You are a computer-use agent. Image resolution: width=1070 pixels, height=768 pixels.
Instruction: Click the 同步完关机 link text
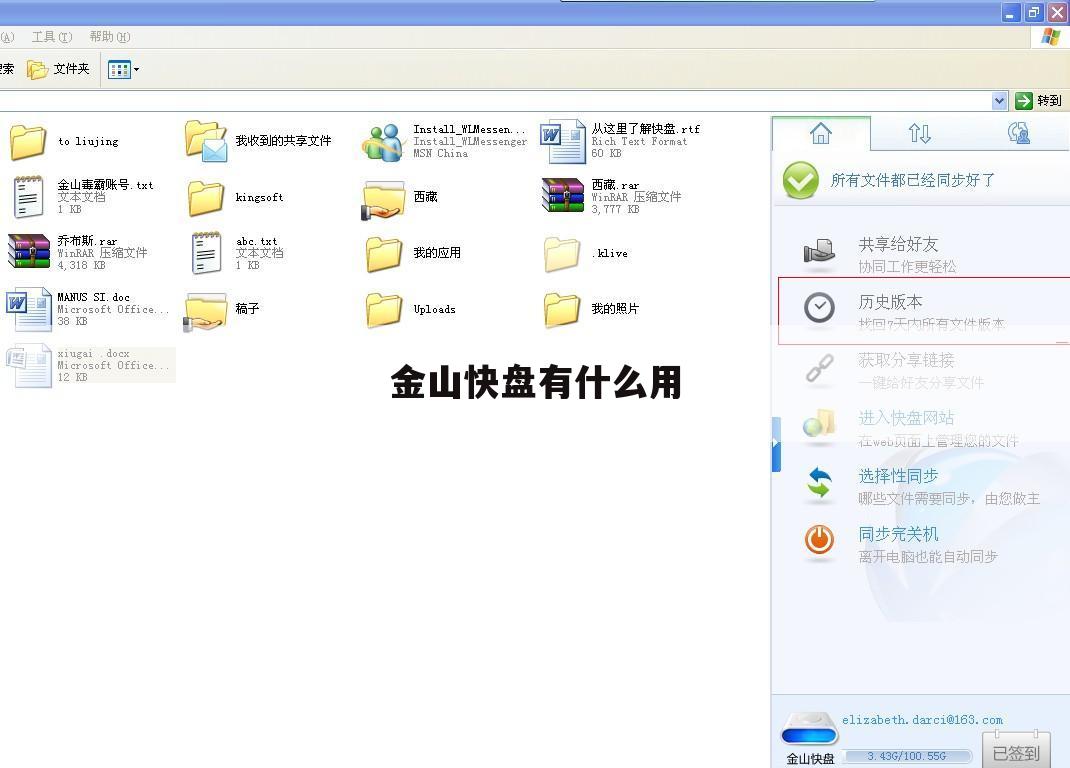click(898, 534)
